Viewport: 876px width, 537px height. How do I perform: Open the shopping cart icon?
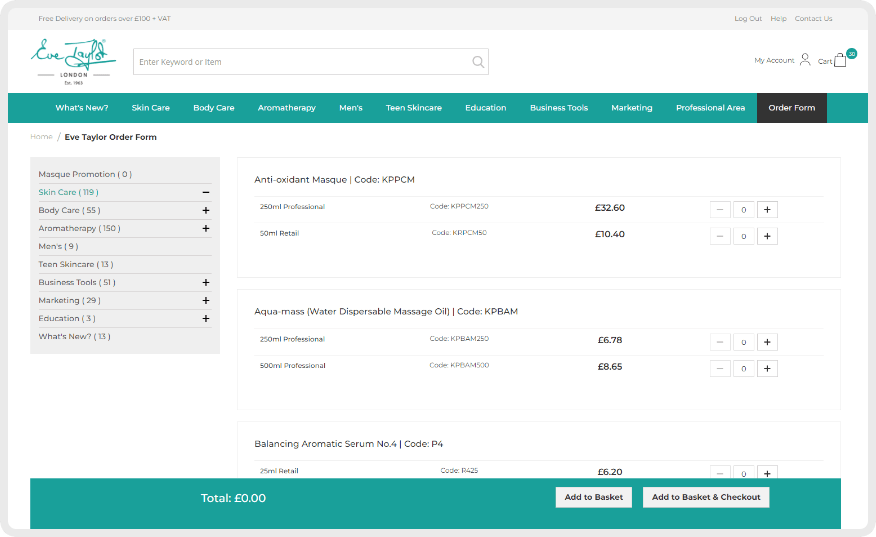click(839, 60)
